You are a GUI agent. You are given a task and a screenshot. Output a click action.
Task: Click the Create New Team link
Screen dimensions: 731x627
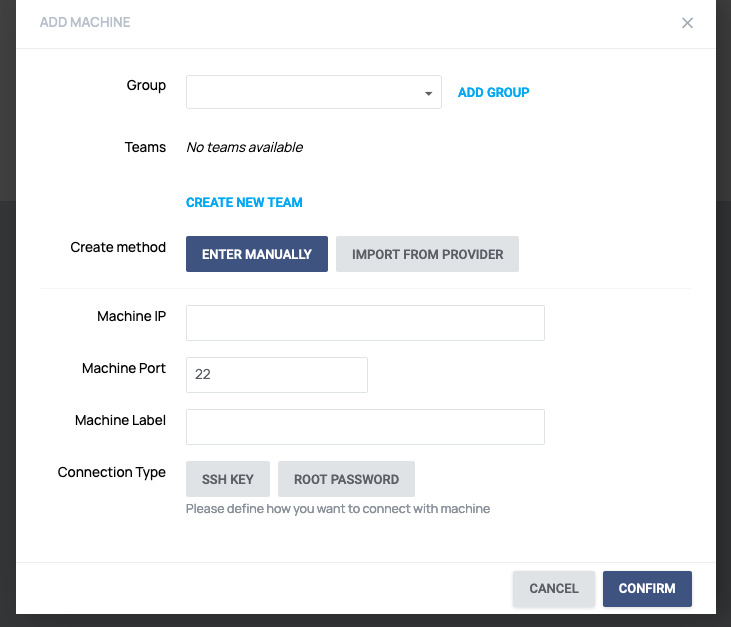(x=244, y=202)
